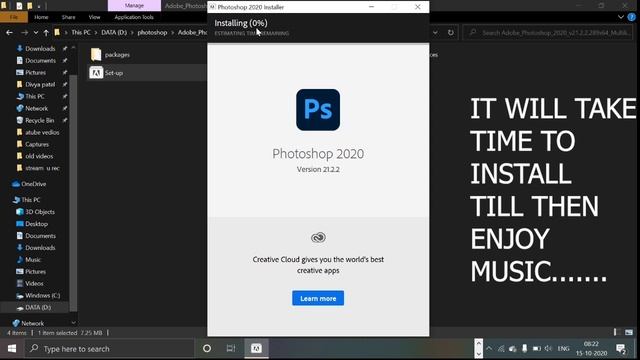The width and height of the screenshot is (640, 360).
Task: Open the Action Center notifications icon
Action: click(x=622, y=349)
